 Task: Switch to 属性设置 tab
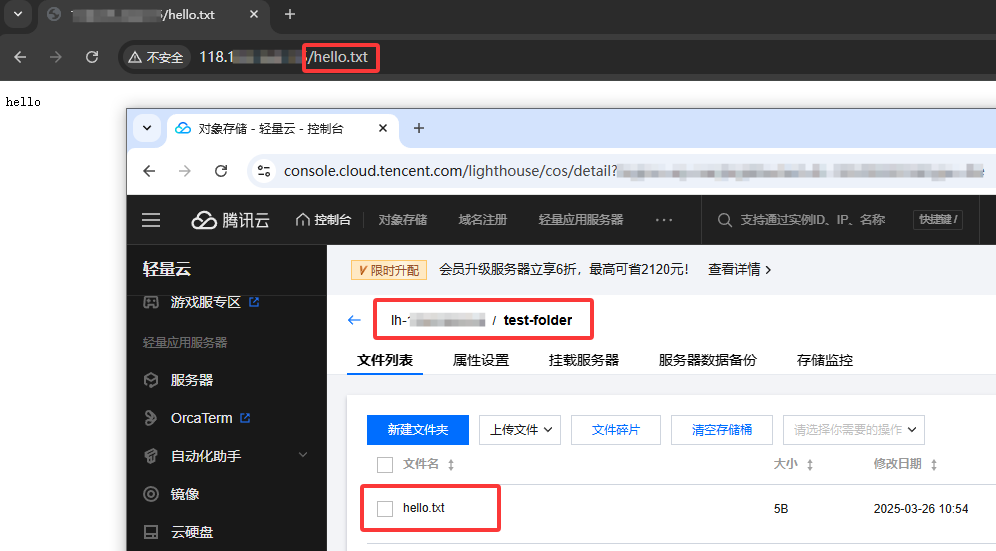(x=481, y=360)
